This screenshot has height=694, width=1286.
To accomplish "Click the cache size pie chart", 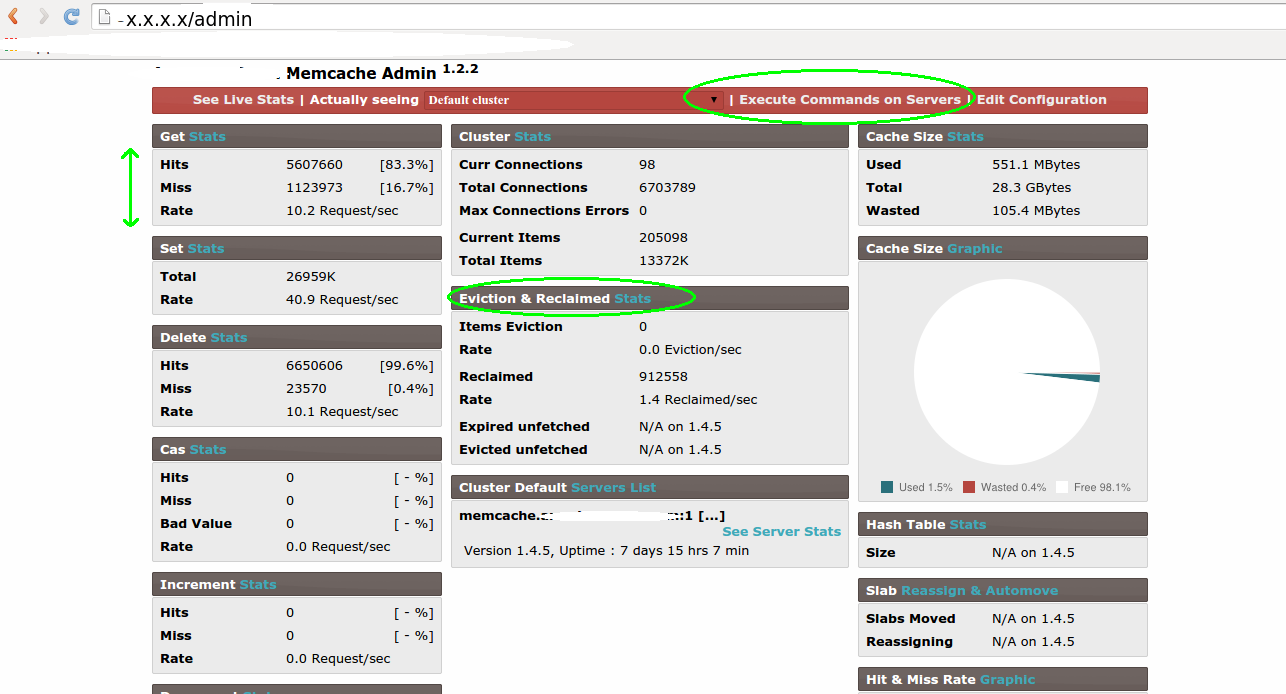I will coord(1007,372).
